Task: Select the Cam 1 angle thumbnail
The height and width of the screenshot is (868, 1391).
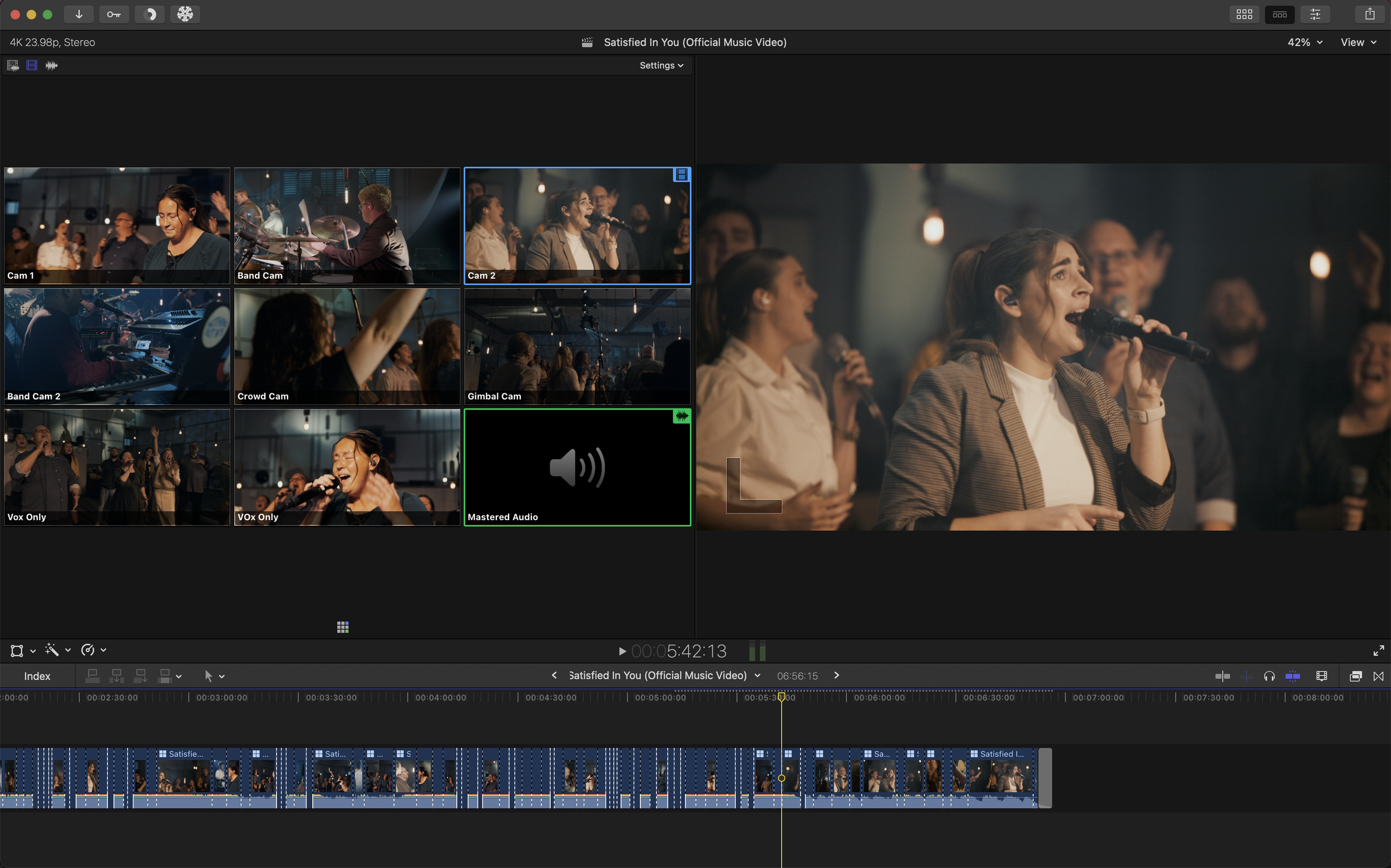Action: pyautogui.click(x=116, y=225)
